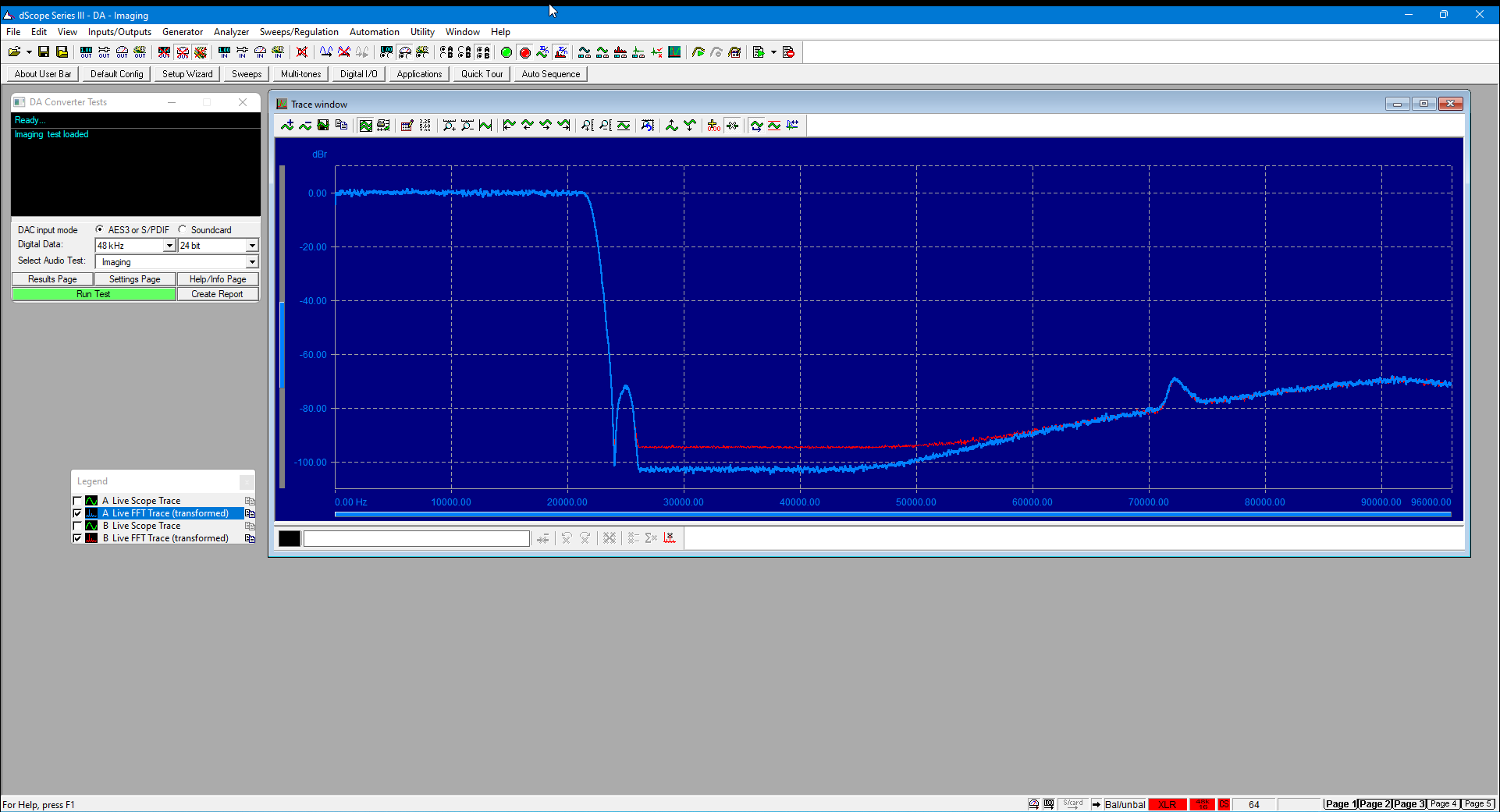Screen dimensions: 1500x812
Task: Switch to Page 2 tab in status bar
Action: (x=1374, y=804)
